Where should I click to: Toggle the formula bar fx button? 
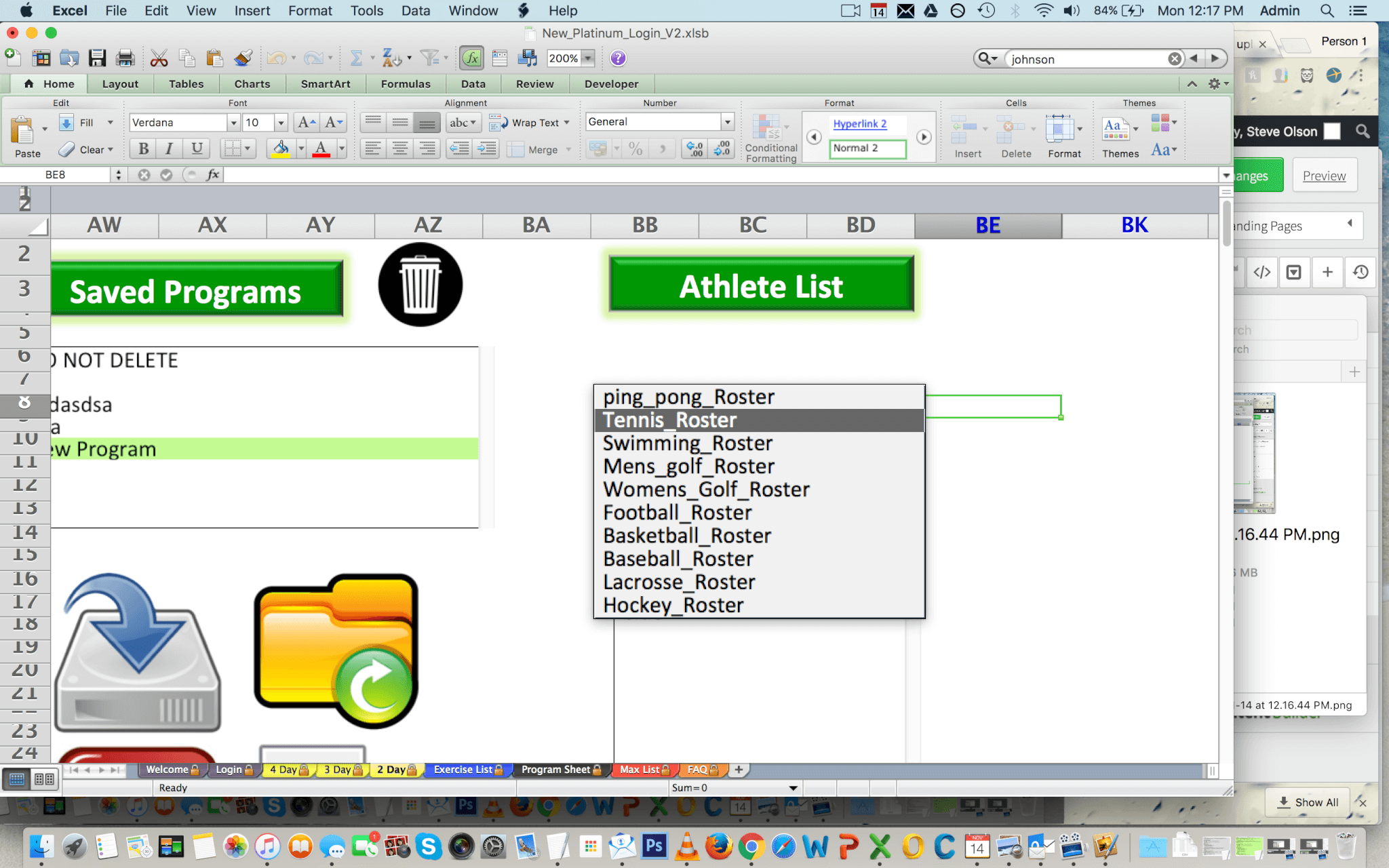pos(471,58)
